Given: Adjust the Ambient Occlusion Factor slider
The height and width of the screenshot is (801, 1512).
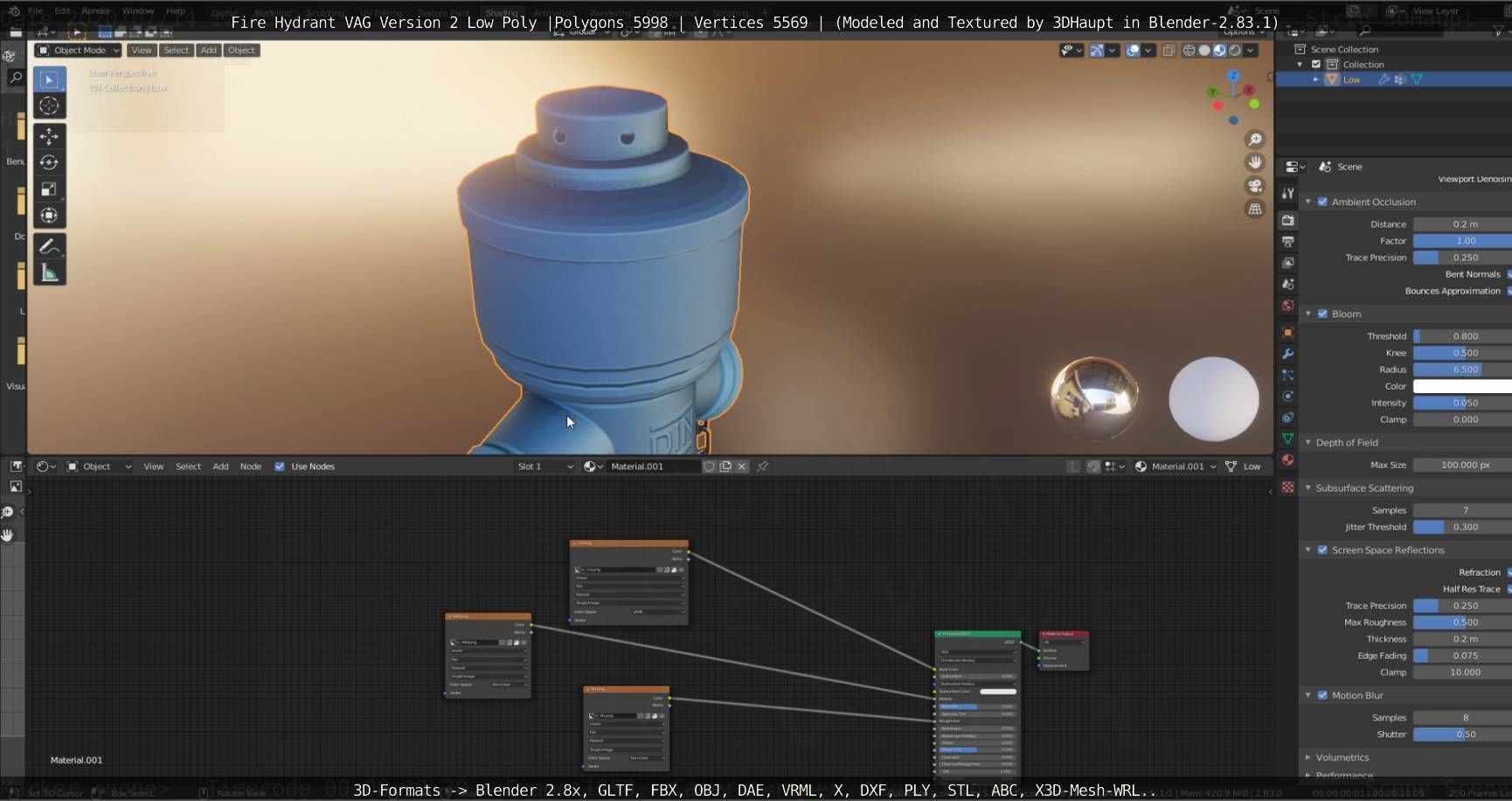Looking at the screenshot, I should click(x=1462, y=241).
